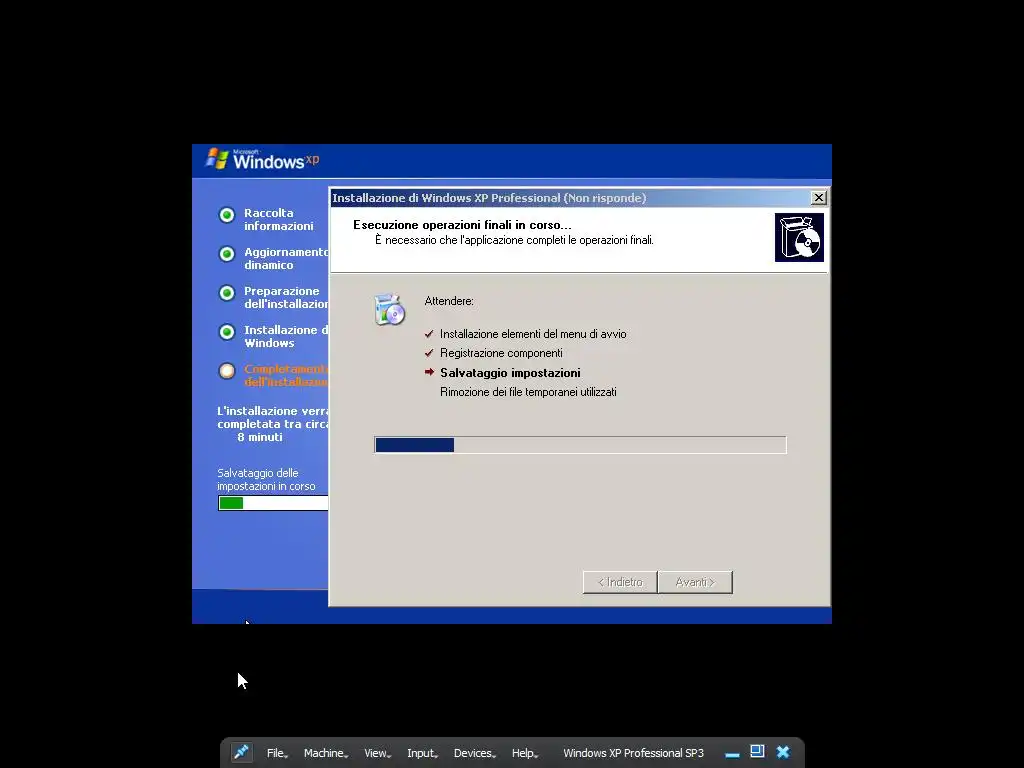Select the Raccolta informazioni step indicator
1024x768 pixels.
click(x=227, y=215)
